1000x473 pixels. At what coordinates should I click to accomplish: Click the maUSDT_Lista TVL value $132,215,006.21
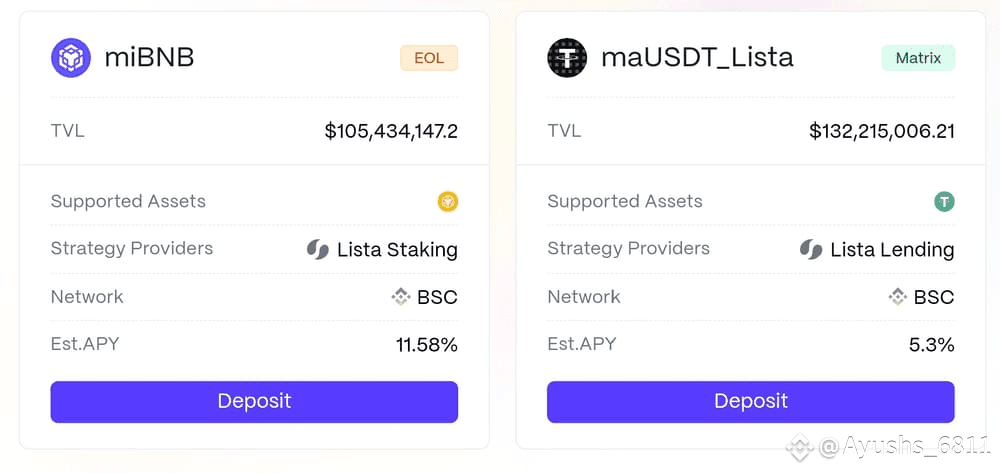click(x=882, y=131)
